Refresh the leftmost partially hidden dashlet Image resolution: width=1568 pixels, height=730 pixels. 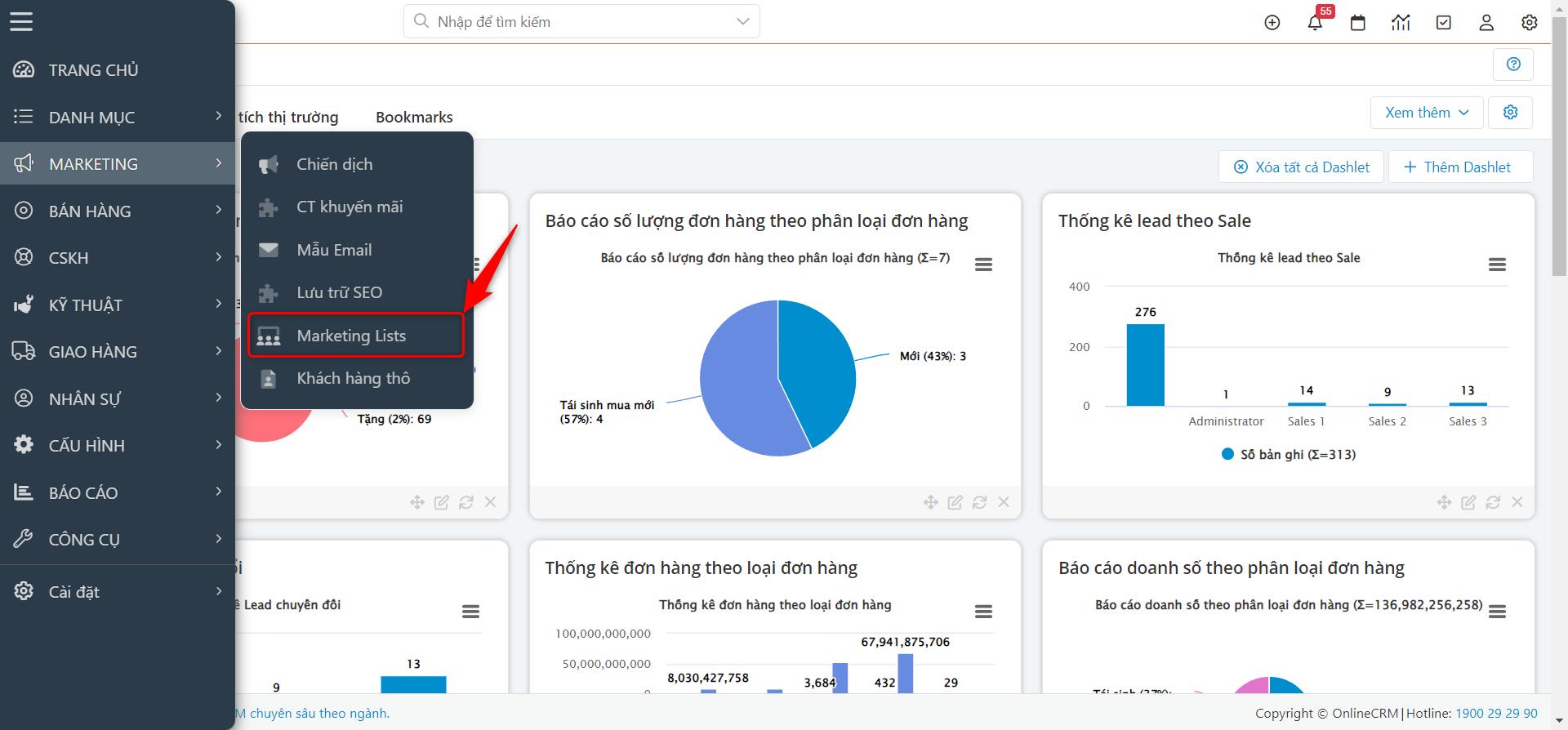[466, 502]
